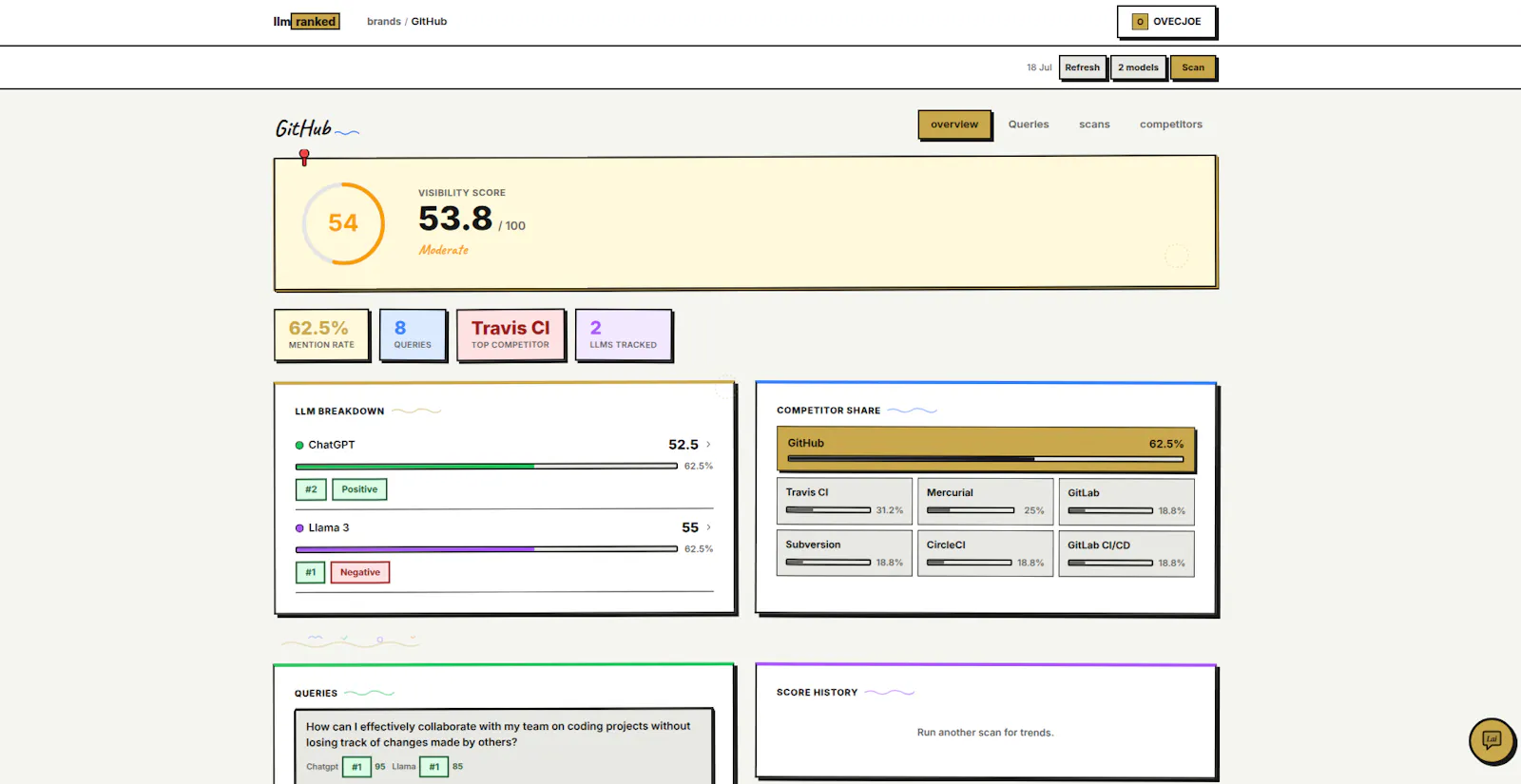The width and height of the screenshot is (1521, 784).
Task: Open the OVECJOE account button
Action: [x=1166, y=22]
